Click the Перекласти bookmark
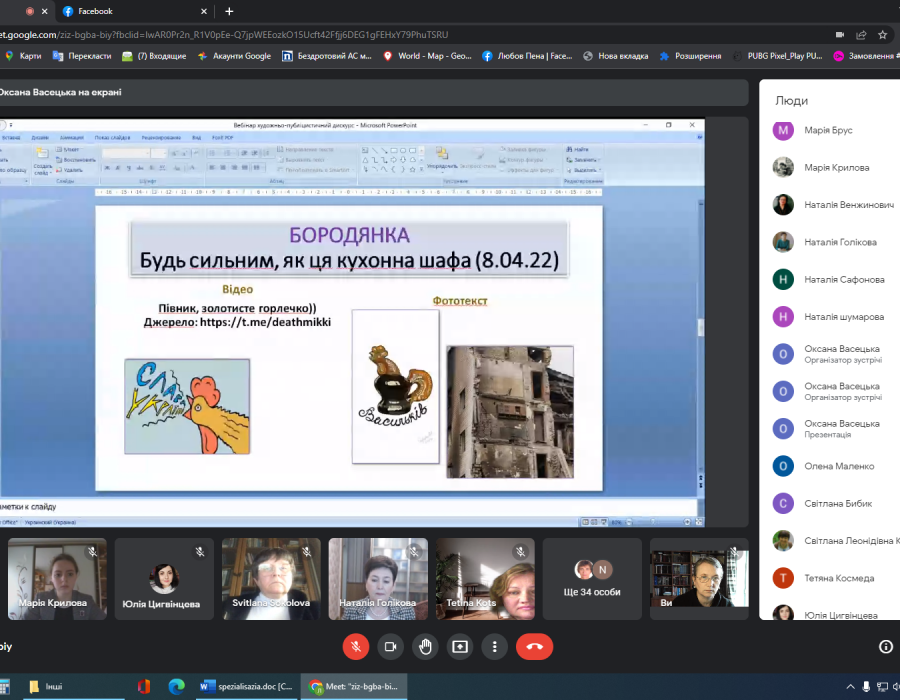Viewport: 900px width, 700px height. click(82, 56)
